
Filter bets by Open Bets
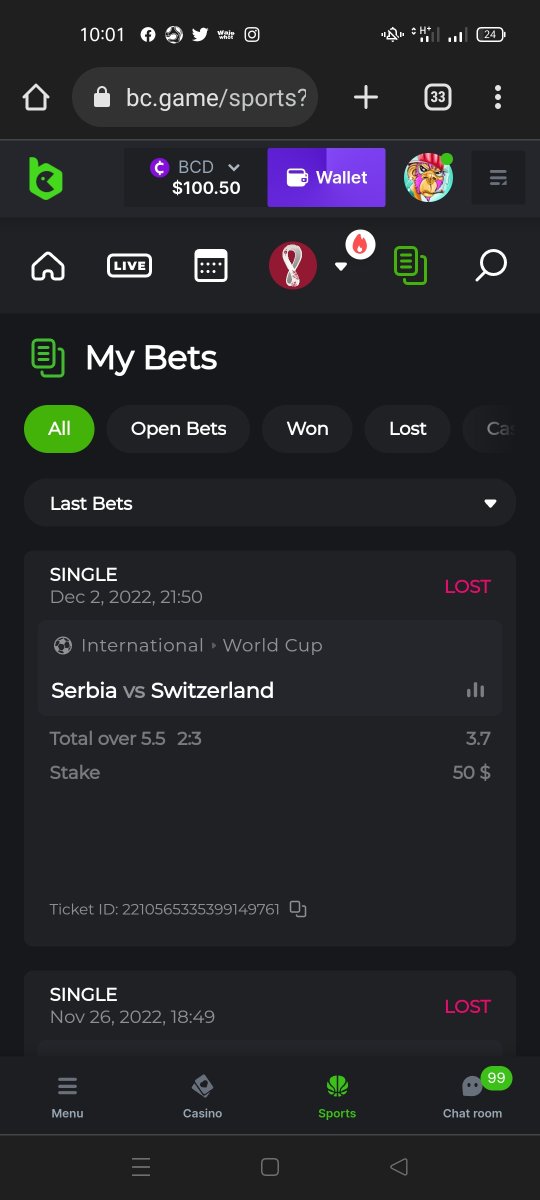[179, 429]
